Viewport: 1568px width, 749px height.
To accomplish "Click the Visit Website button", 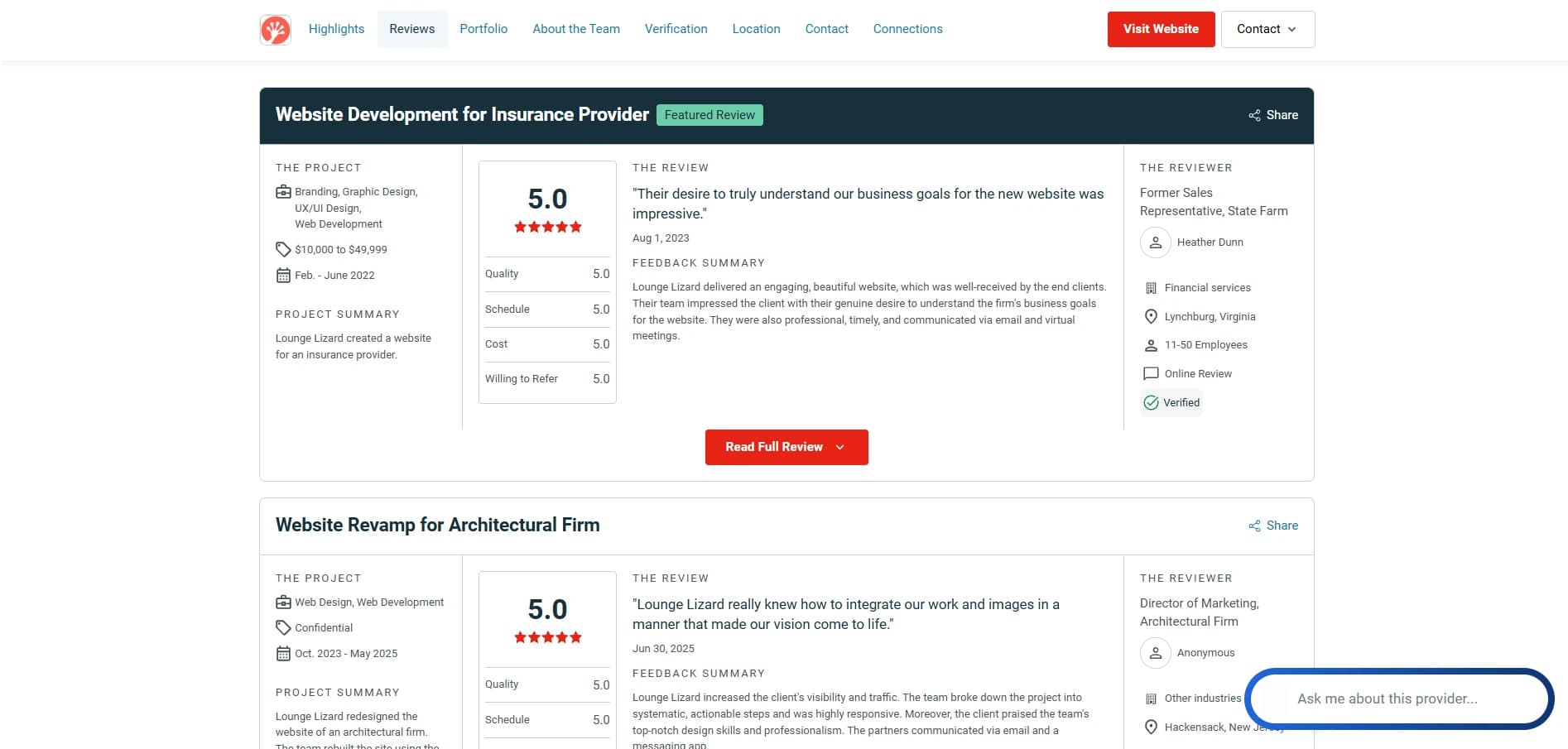I will 1161,29.
